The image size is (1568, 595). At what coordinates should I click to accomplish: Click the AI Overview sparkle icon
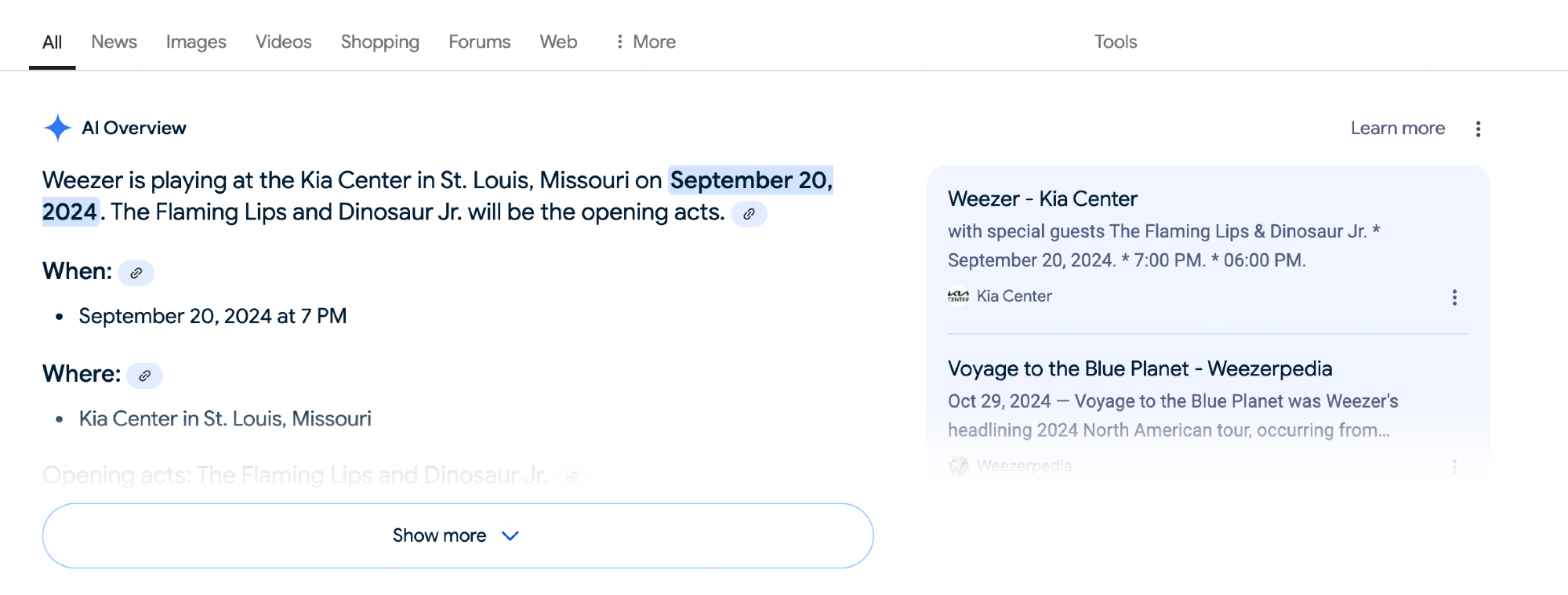[57, 128]
